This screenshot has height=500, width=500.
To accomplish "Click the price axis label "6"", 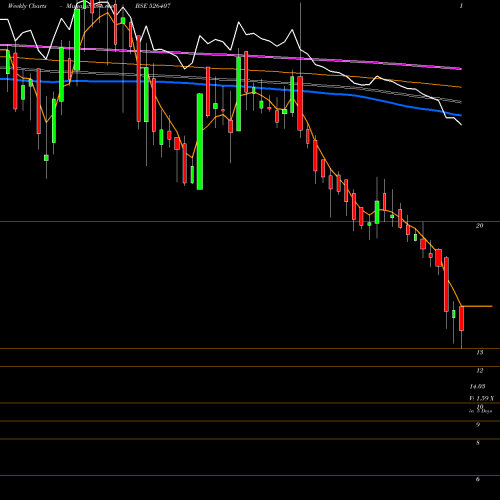I will tap(478, 479).
